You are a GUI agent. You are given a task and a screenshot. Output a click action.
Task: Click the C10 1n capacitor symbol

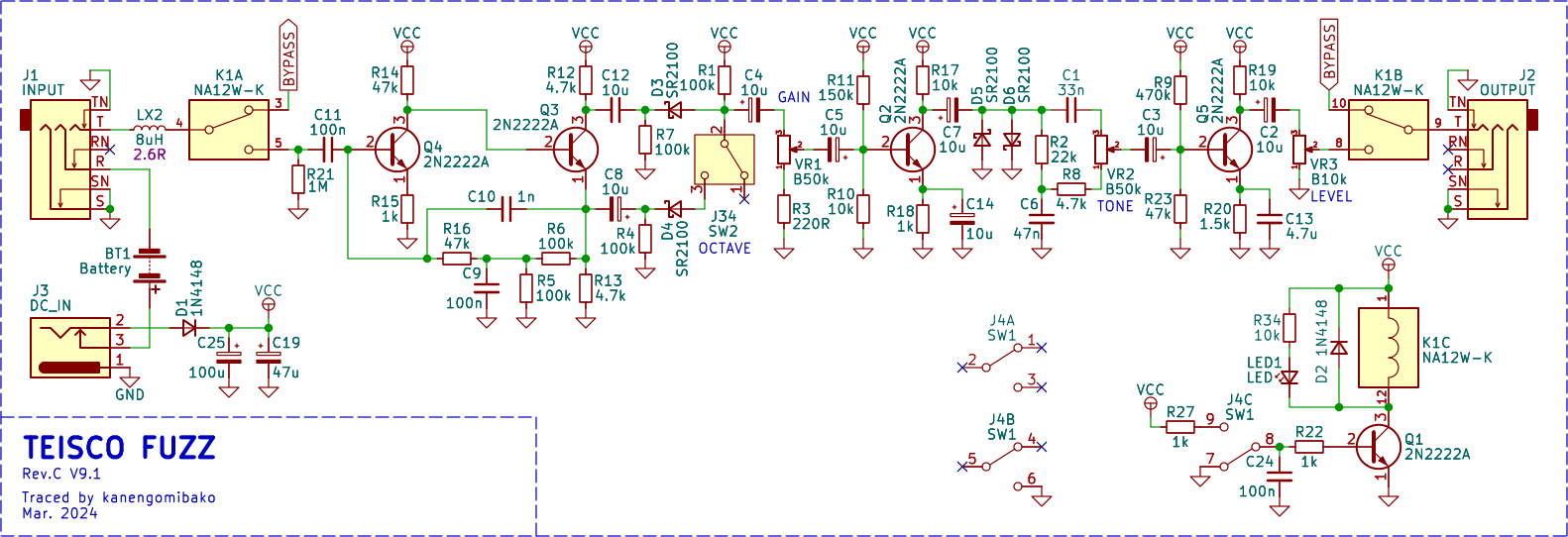[x=506, y=209]
